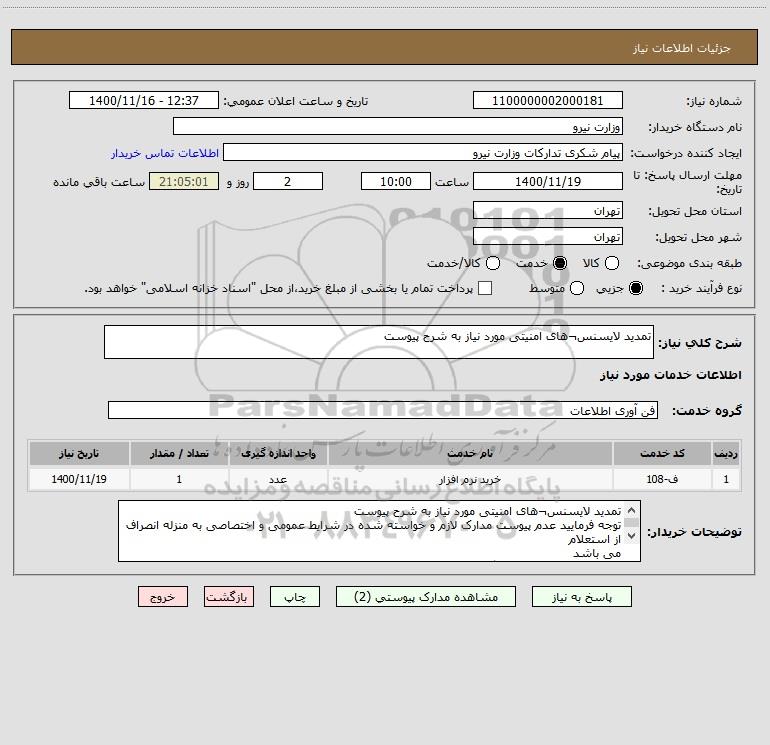Click the چاپ print button
Image resolution: width=770 pixels, height=745 pixels.
click(295, 597)
